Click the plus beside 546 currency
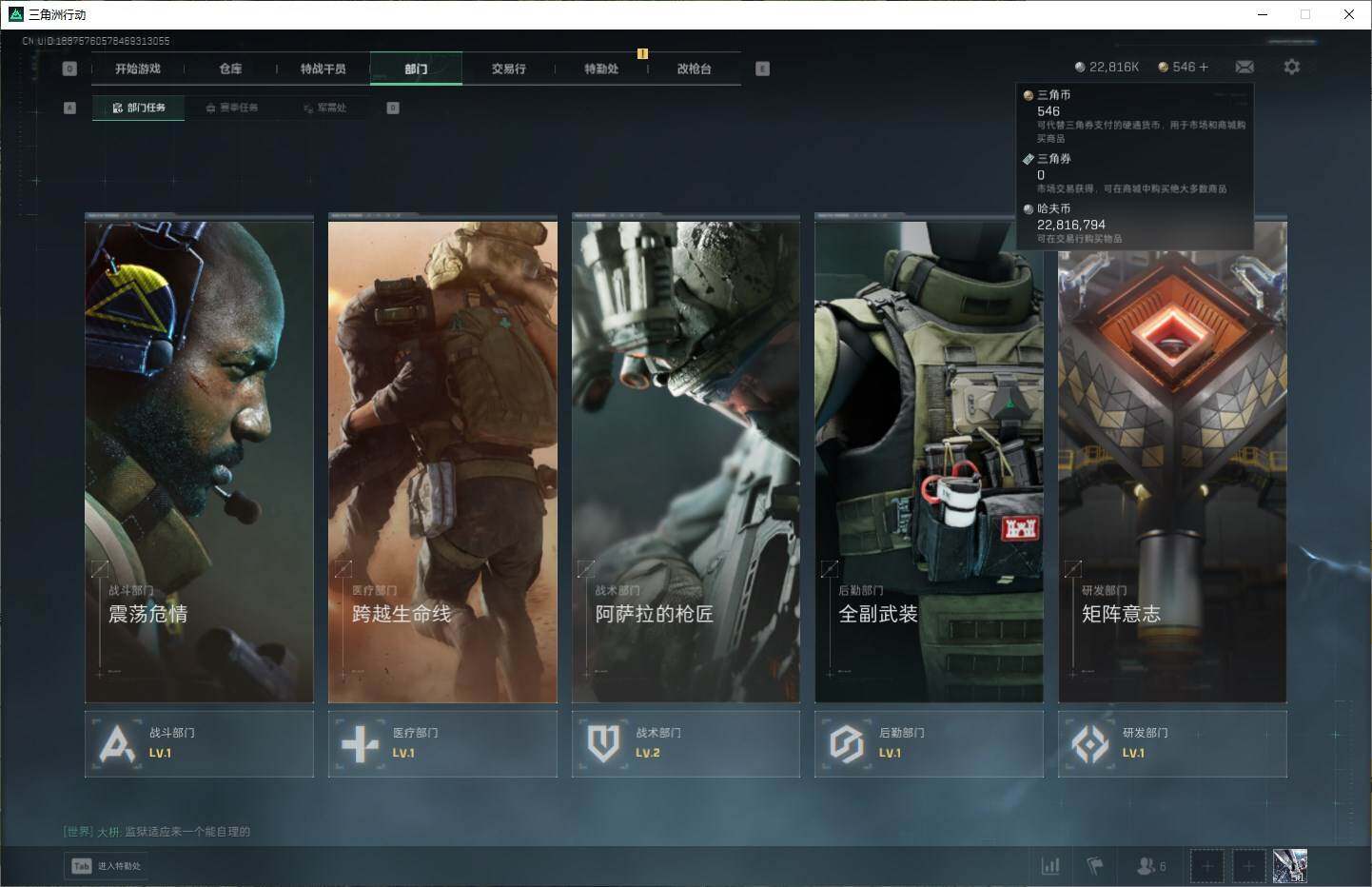This screenshot has height=887, width=1372. [x=1204, y=67]
